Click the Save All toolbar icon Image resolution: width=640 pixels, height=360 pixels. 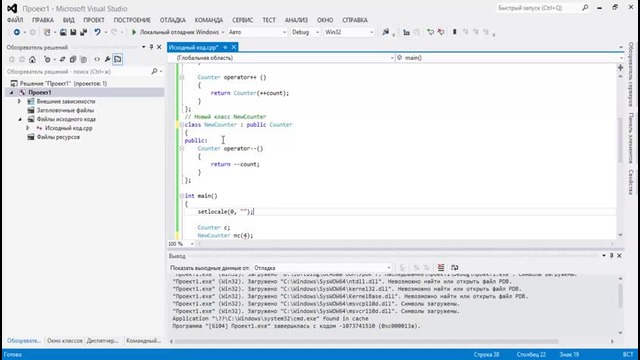(x=83, y=32)
